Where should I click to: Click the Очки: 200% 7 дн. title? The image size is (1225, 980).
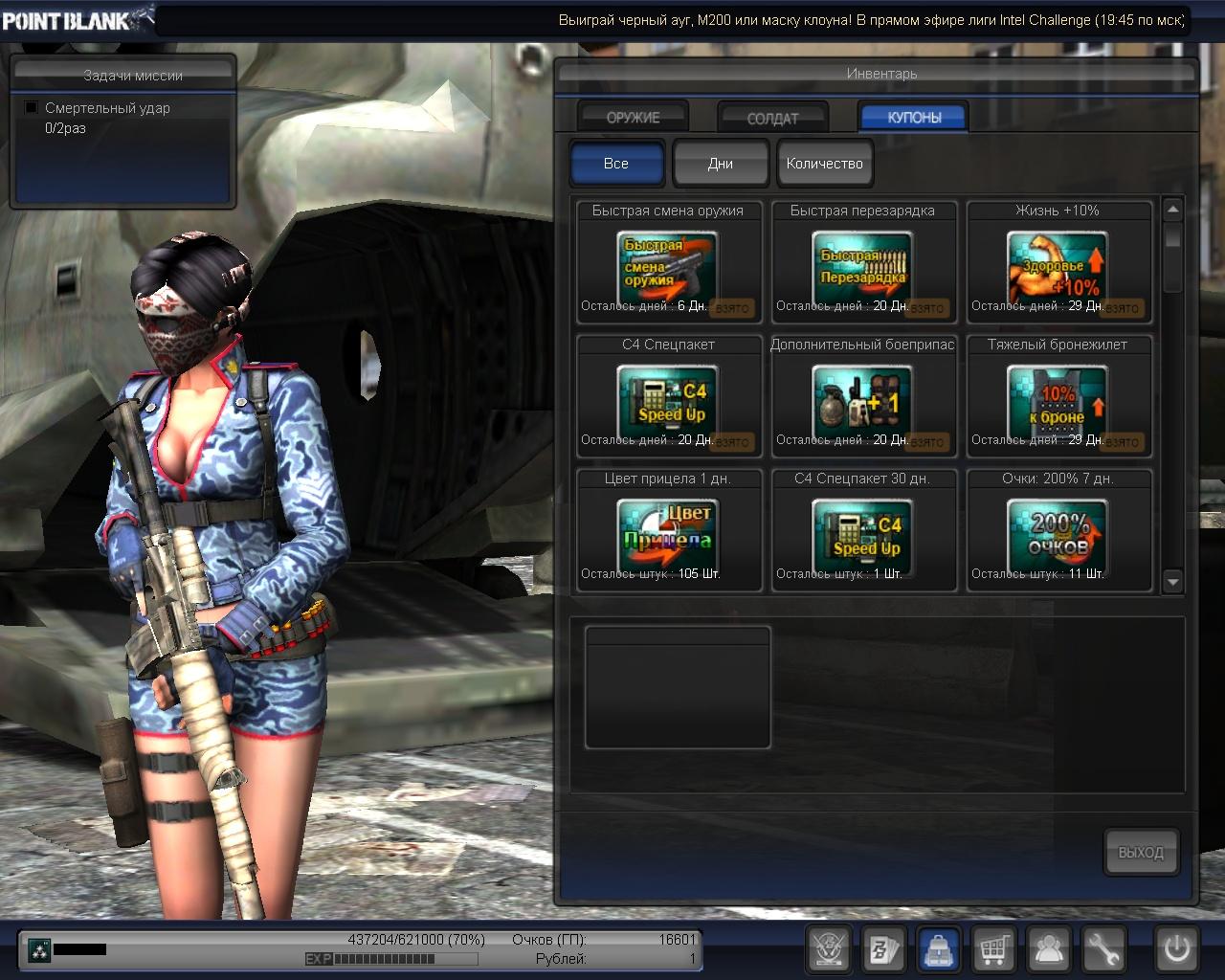(x=1058, y=479)
